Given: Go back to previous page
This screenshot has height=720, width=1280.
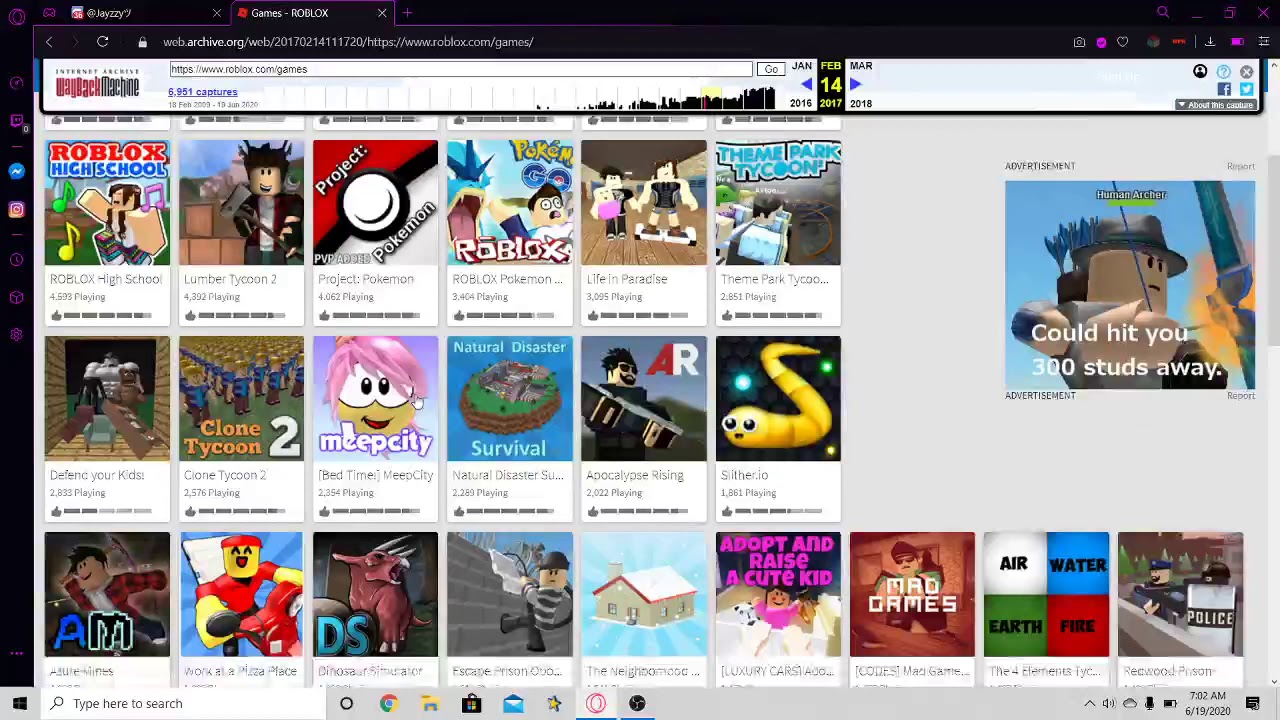Looking at the screenshot, I should 49,42.
